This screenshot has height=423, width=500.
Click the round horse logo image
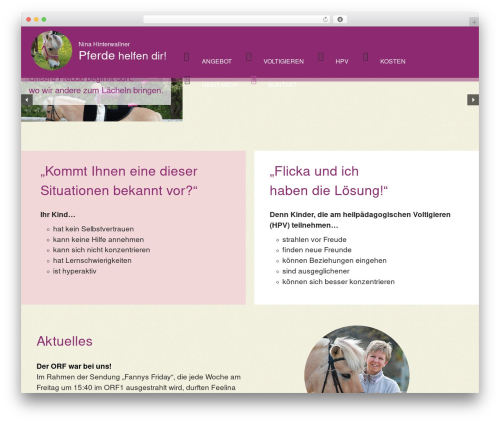[x=52, y=50]
